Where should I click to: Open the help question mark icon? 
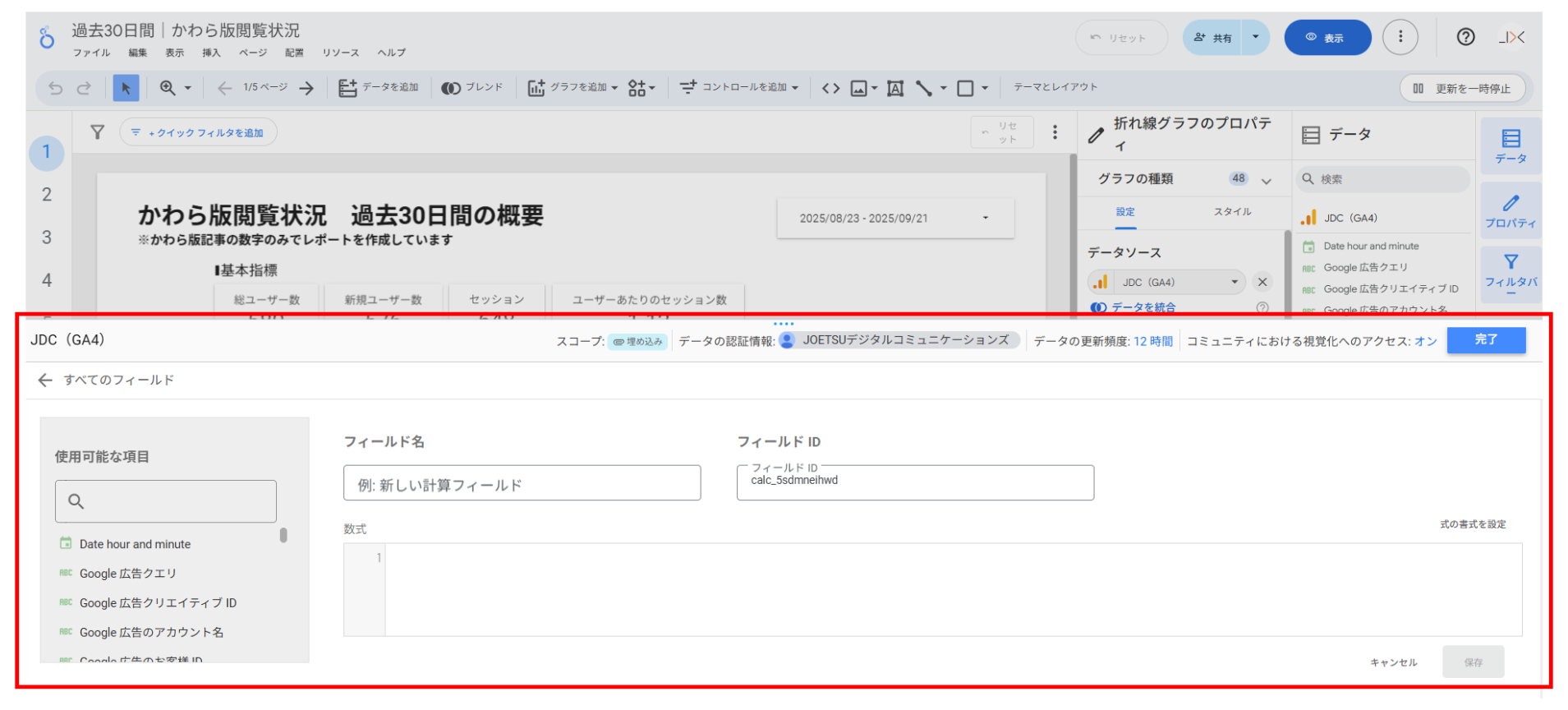pyautogui.click(x=1465, y=37)
